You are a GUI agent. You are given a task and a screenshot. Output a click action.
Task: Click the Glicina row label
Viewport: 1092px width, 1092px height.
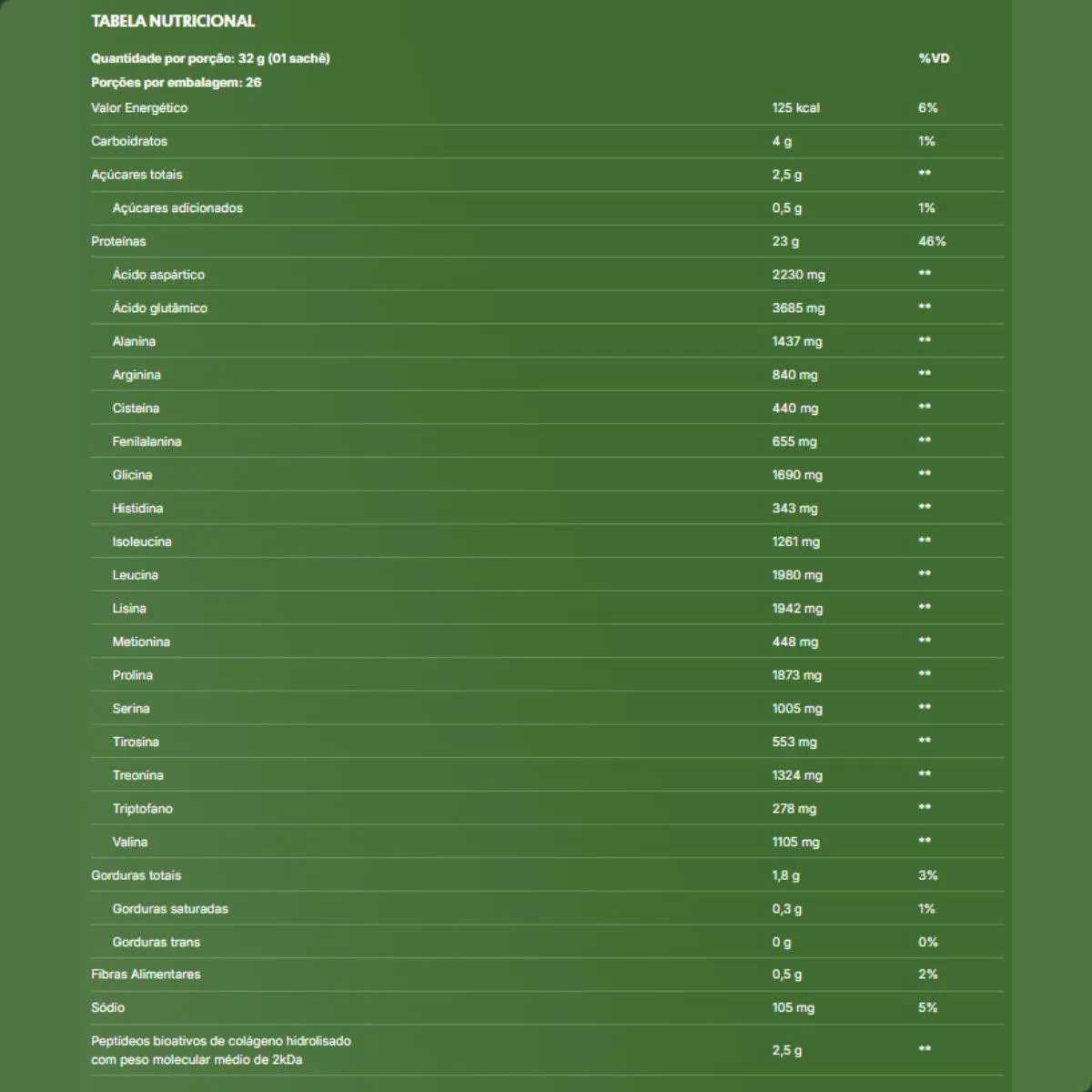point(132,475)
